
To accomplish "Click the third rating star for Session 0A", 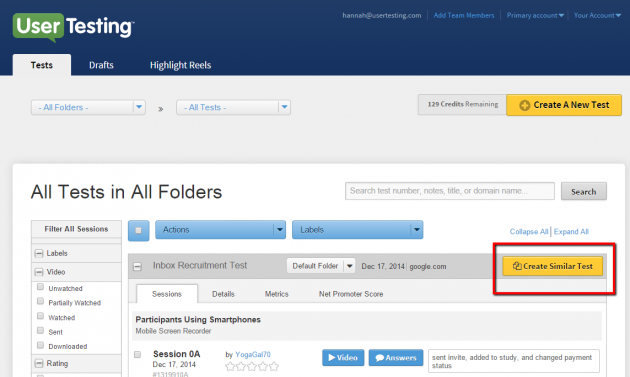I will click(252, 367).
